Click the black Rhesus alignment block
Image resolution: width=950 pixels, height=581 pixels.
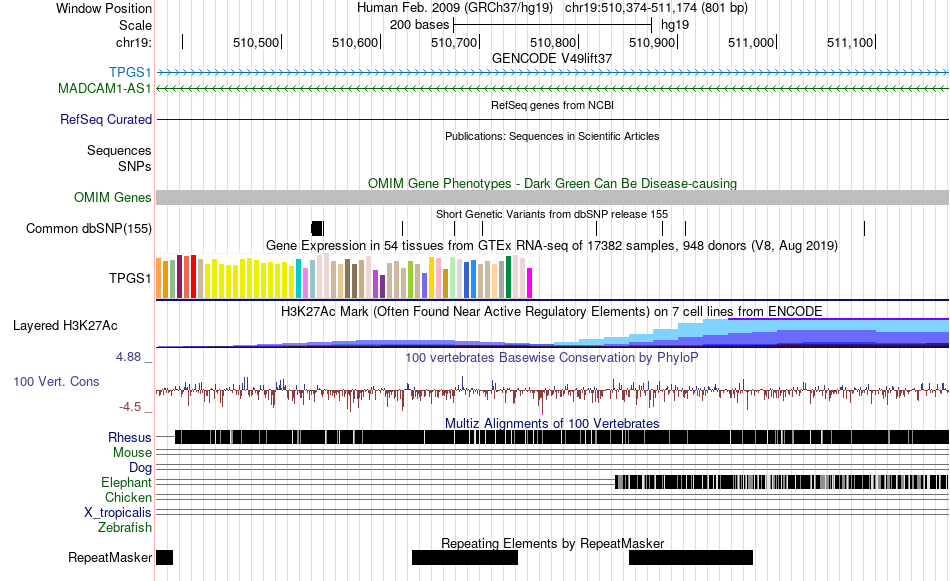coord(562,437)
